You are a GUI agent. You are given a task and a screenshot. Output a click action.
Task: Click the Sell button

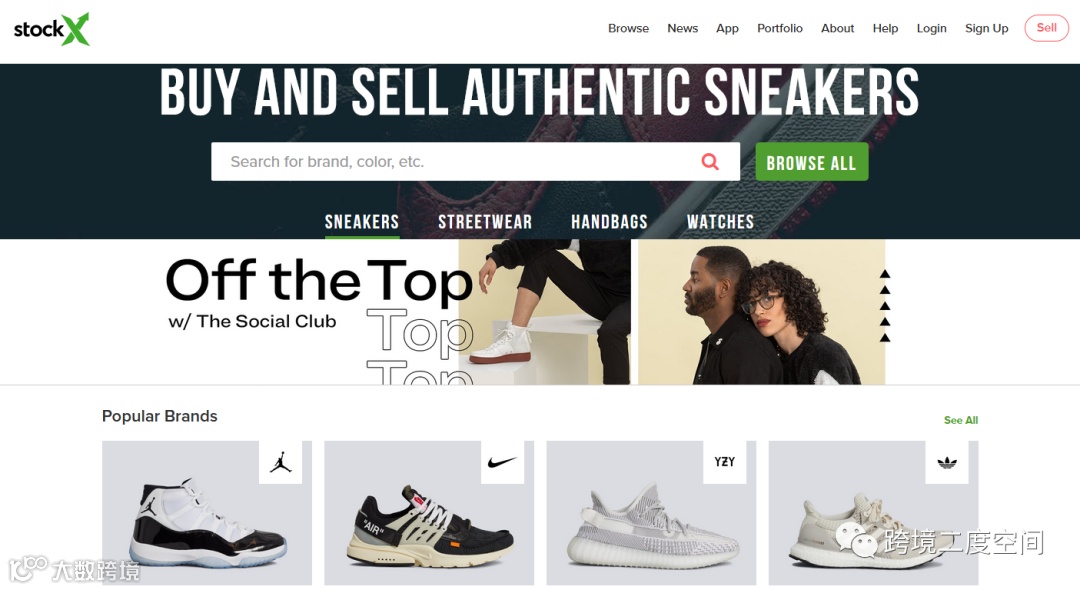point(1046,28)
